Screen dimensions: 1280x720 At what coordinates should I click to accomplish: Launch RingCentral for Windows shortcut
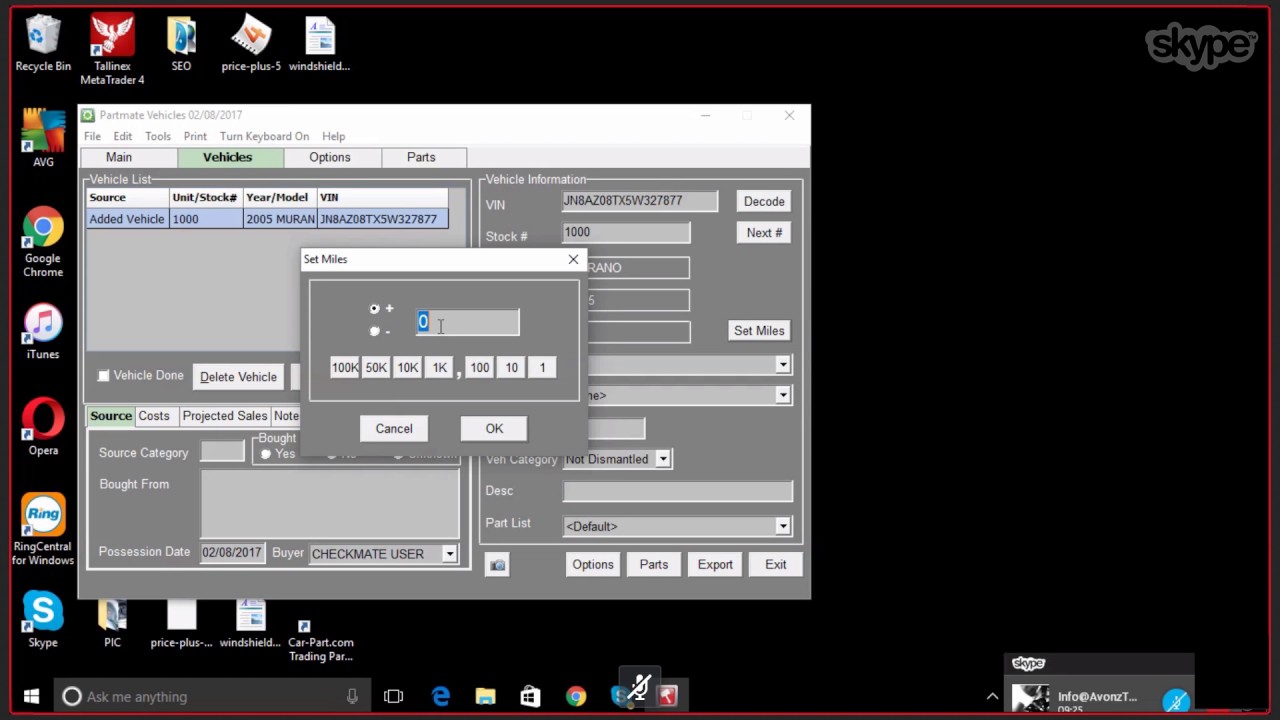[43, 530]
